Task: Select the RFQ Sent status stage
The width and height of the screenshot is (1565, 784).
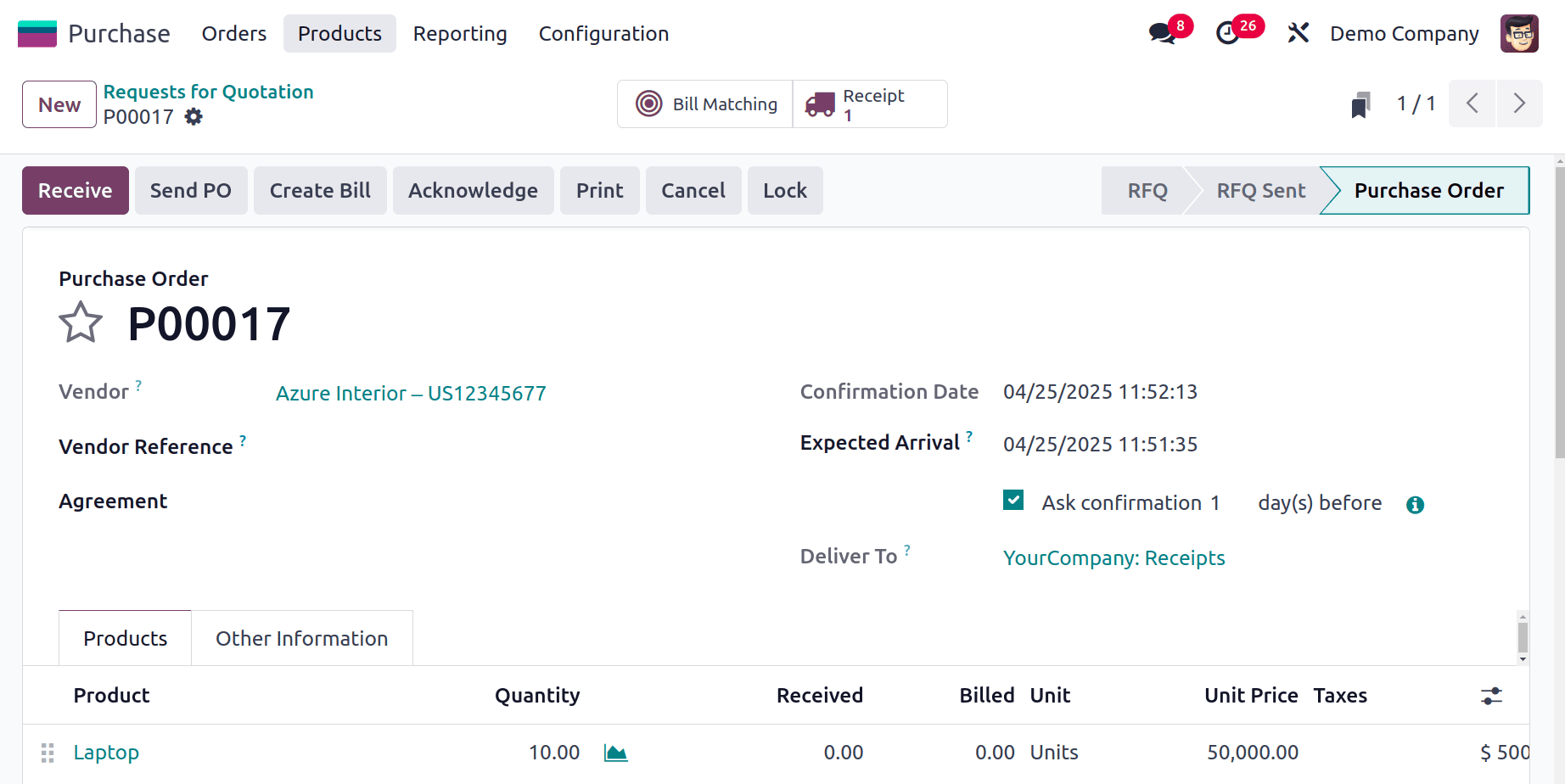Action: pyautogui.click(x=1261, y=190)
